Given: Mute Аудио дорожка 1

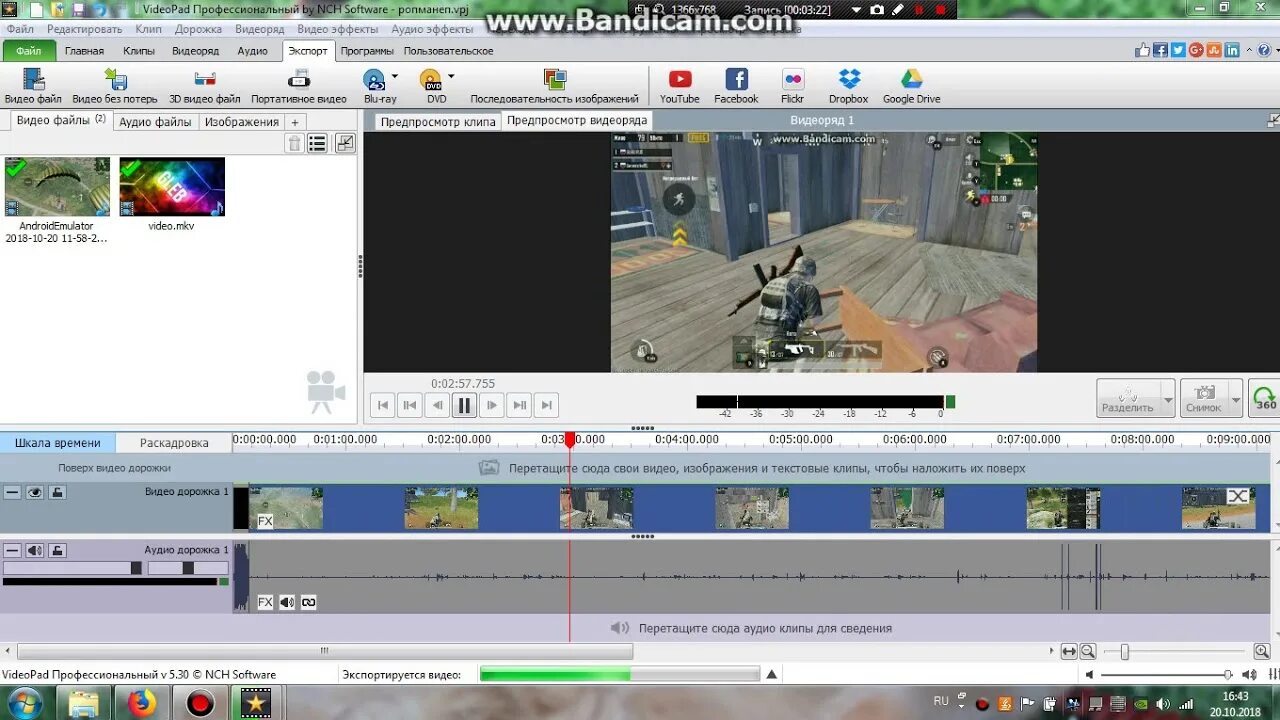Looking at the screenshot, I should 35,550.
